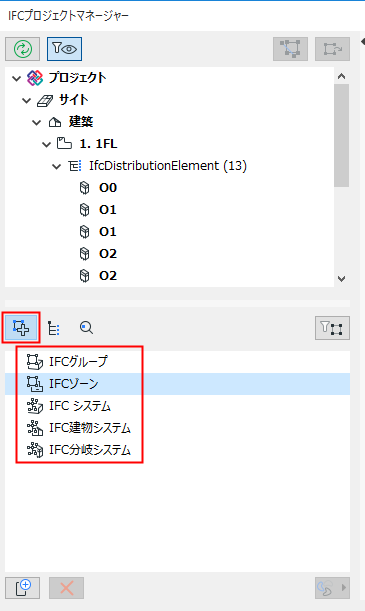Collapse the サイト tree node
This screenshot has height=611, width=365.
coord(26,101)
